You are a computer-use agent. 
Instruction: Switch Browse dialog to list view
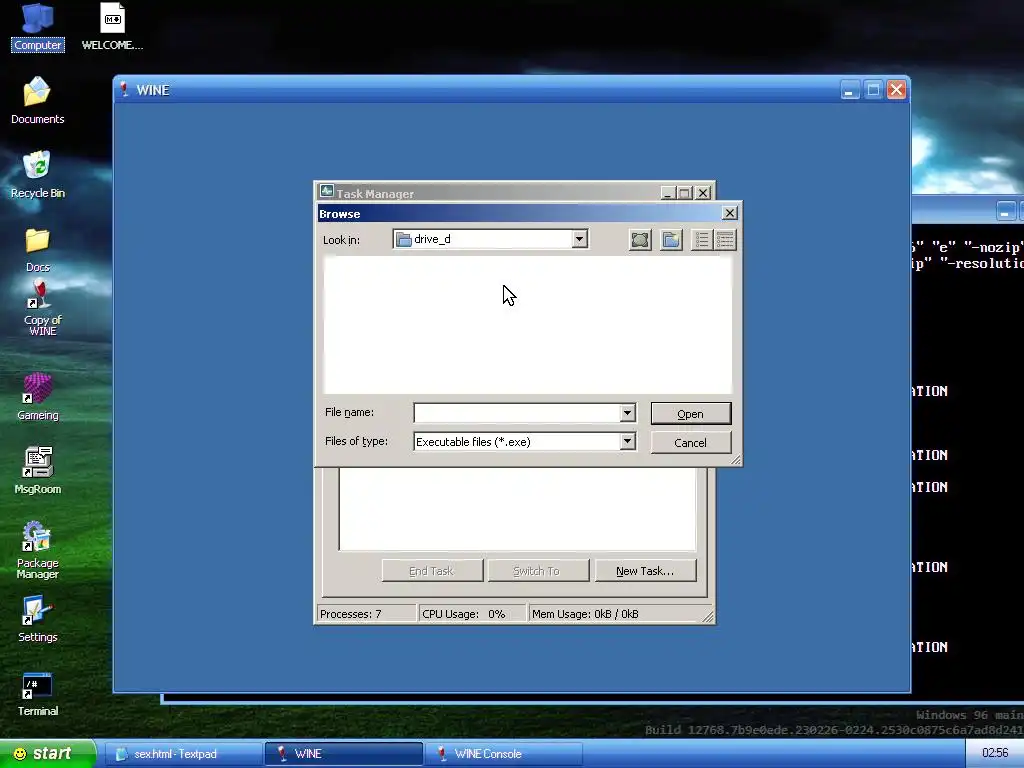[701, 240]
